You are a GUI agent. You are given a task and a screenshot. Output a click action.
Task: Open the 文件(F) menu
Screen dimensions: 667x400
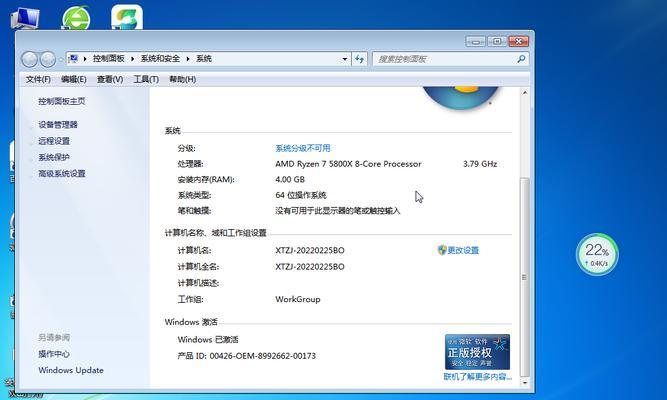(38, 79)
